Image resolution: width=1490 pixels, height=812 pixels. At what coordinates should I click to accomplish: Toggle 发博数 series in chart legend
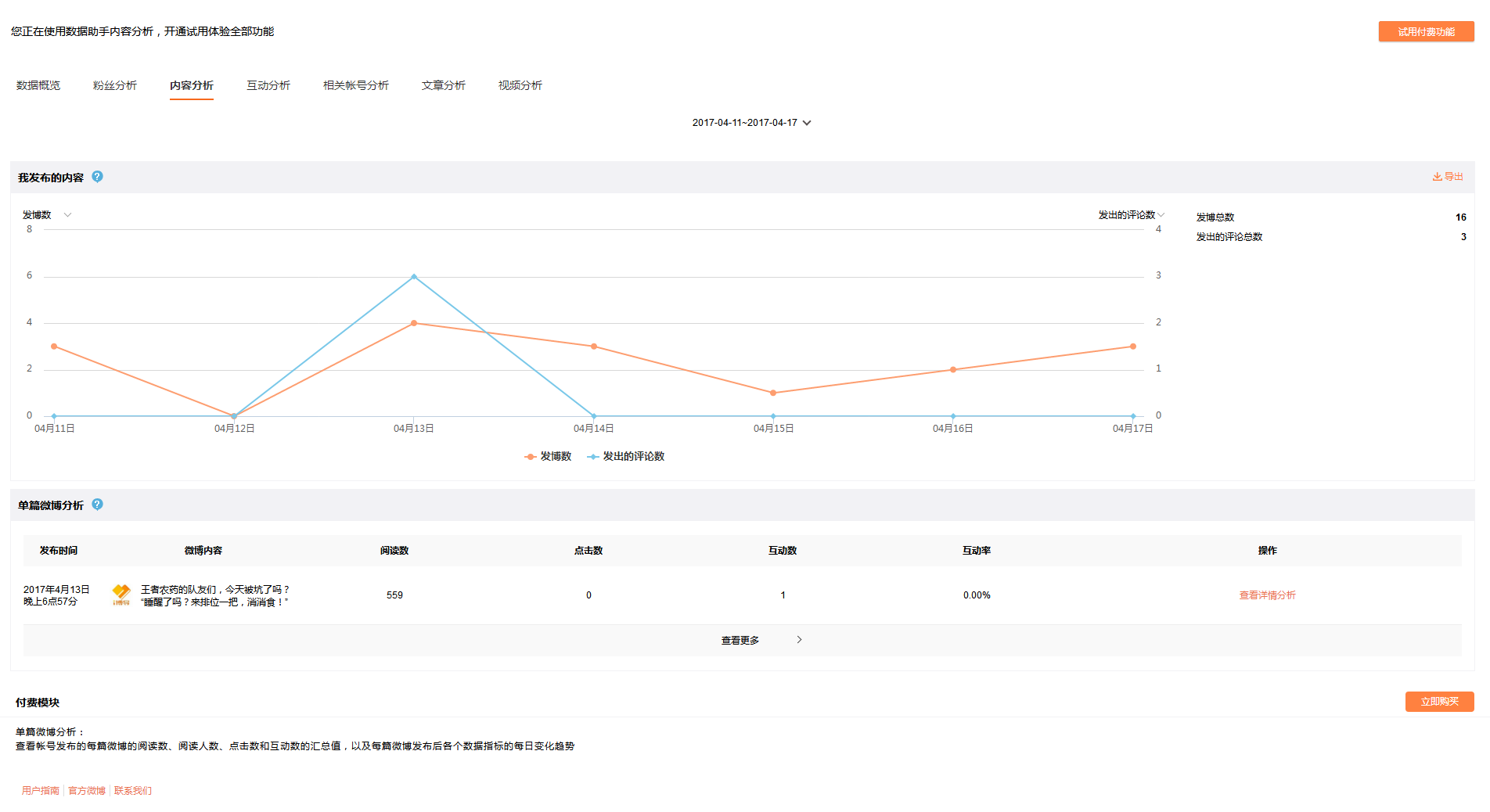coord(548,457)
